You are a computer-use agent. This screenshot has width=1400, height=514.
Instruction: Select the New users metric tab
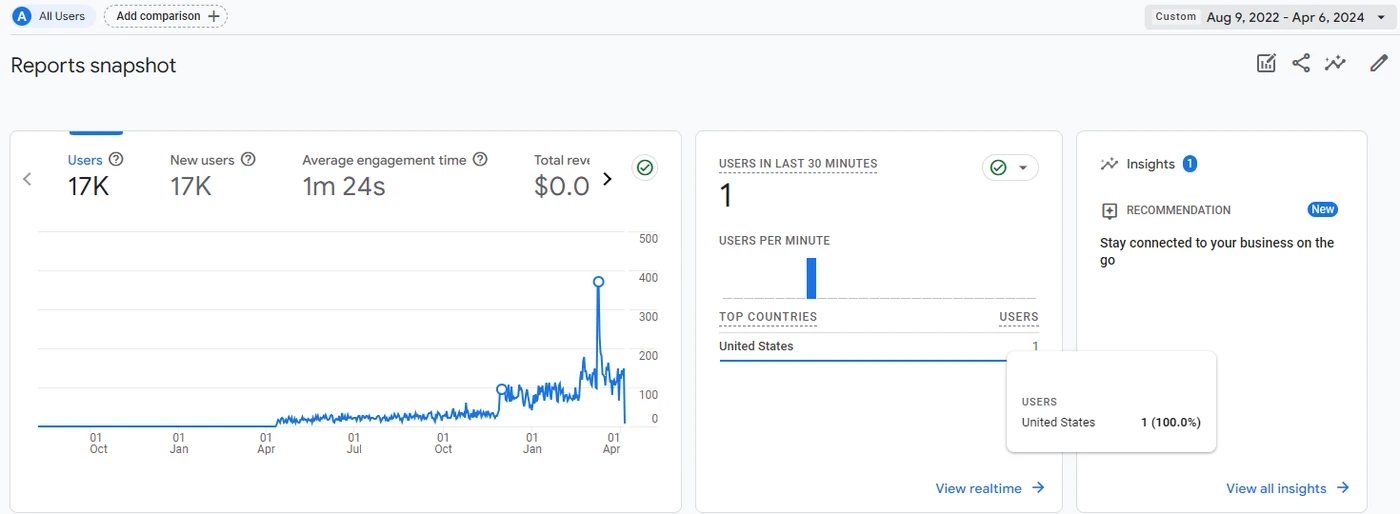pyautogui.click(x=212, y=173)
